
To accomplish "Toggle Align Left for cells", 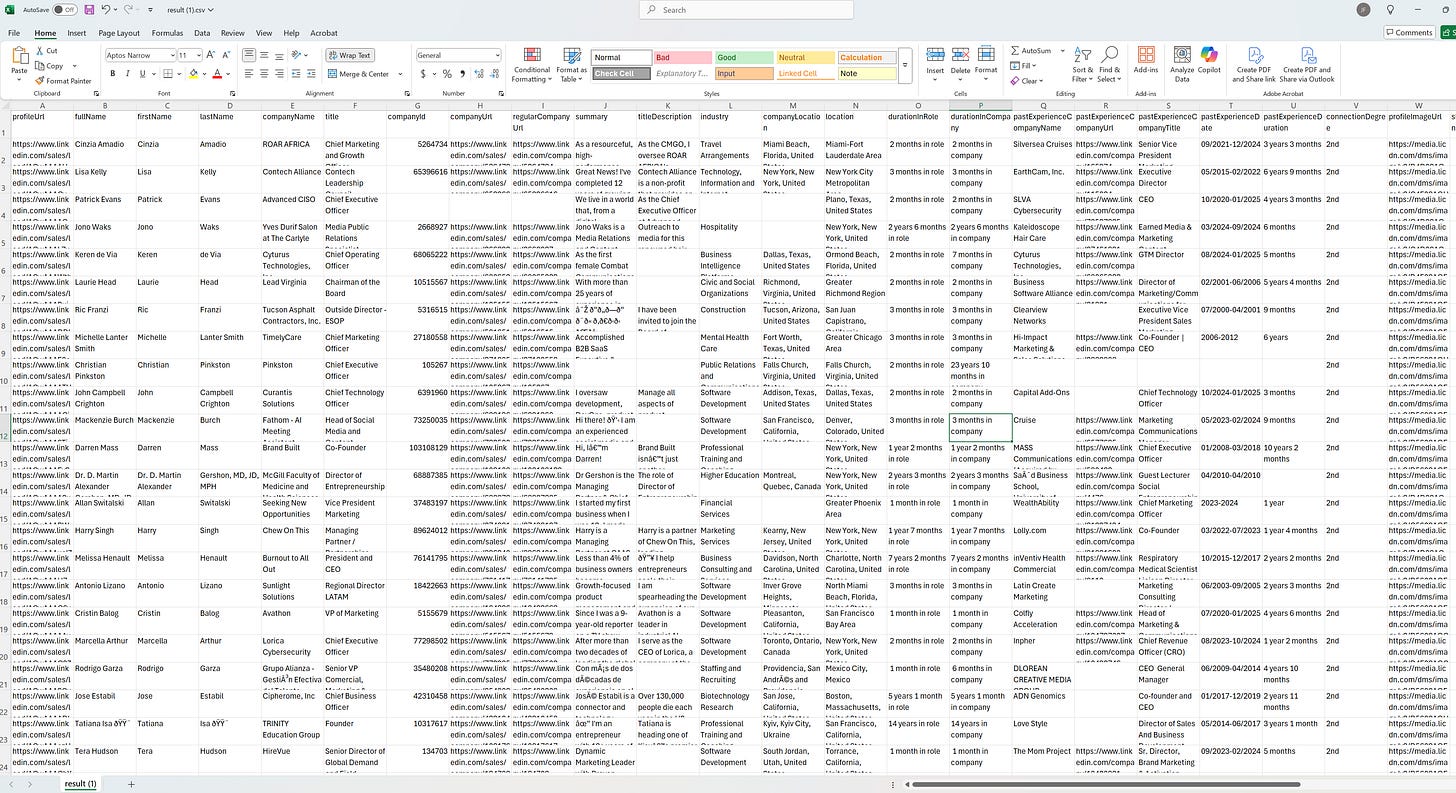I will 249,74.
